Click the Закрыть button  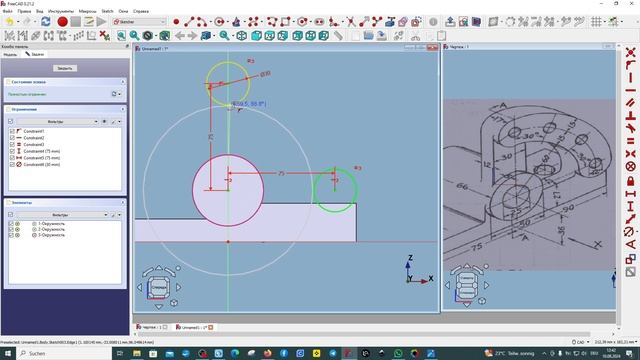point(65,69)
